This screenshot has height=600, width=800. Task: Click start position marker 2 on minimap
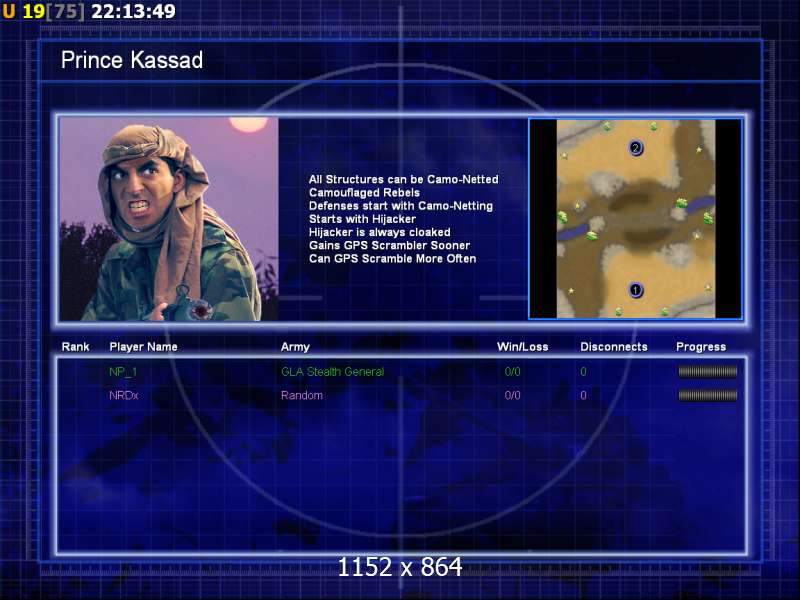[635, 148]
